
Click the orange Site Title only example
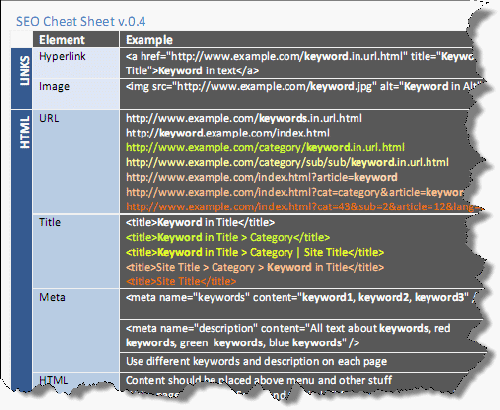coord(181,281)
